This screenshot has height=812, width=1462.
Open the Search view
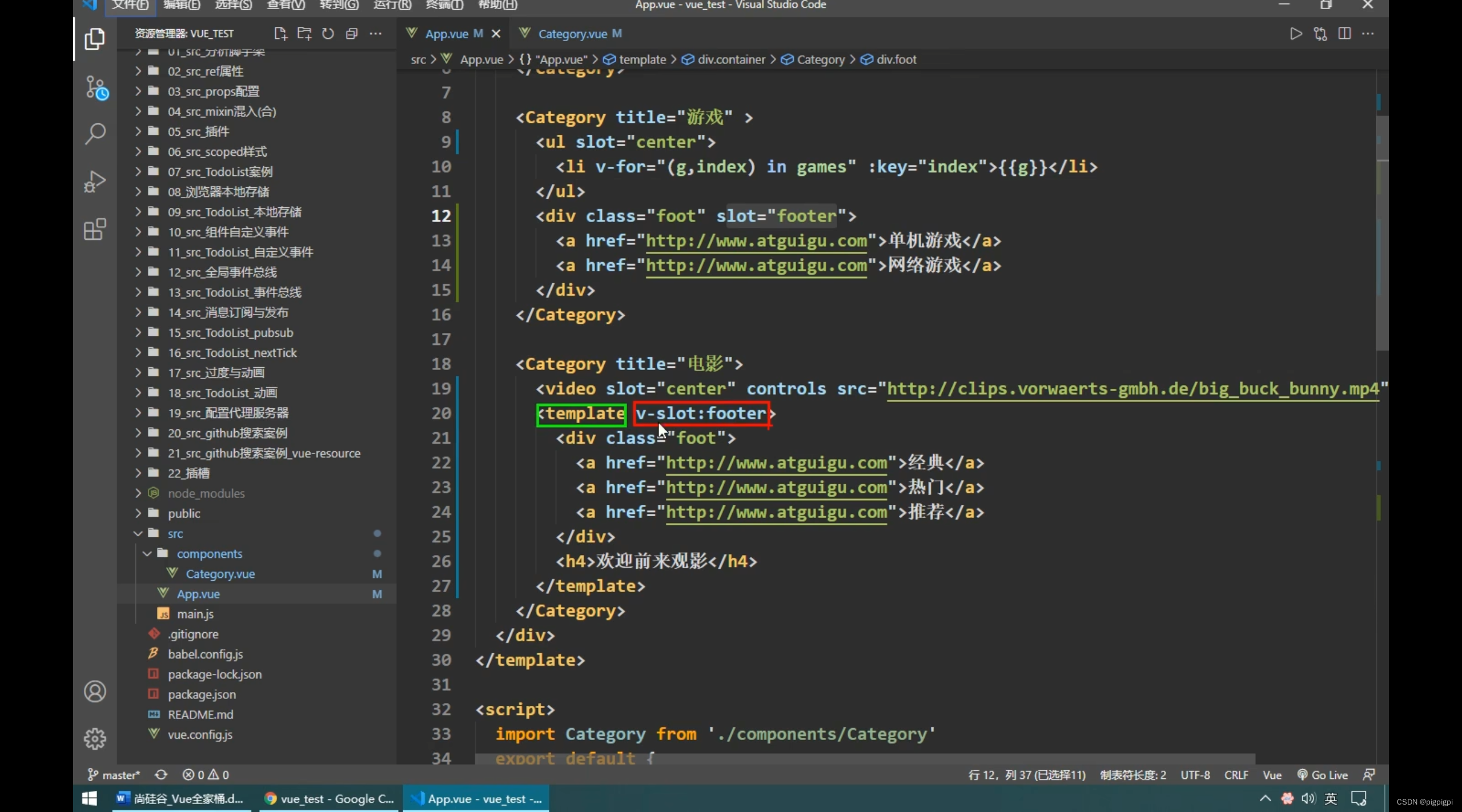95,134
